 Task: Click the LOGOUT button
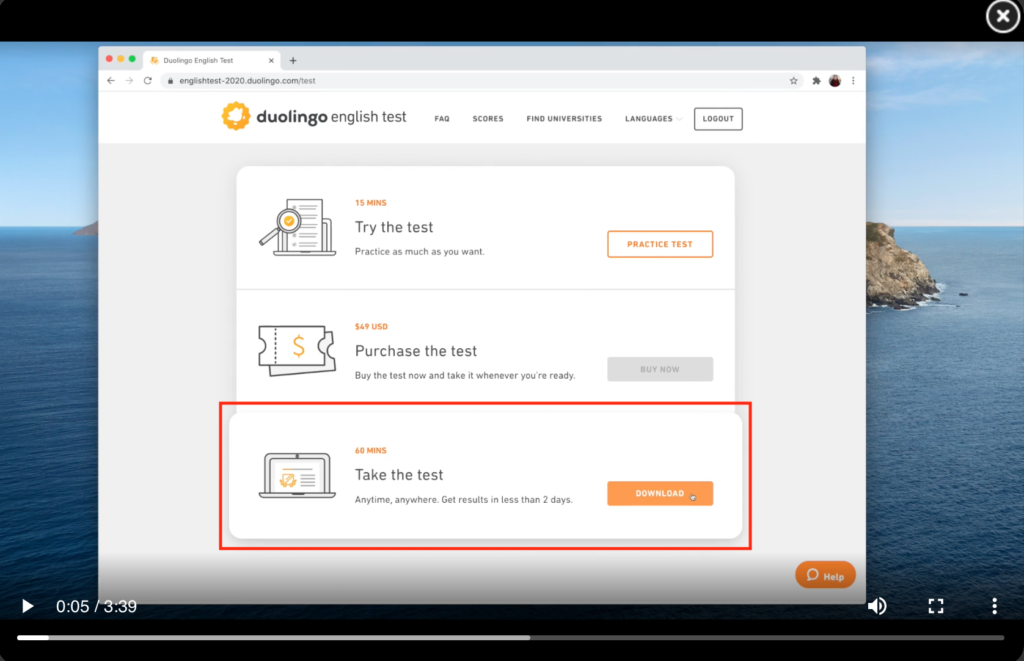[x=718, y=119]
